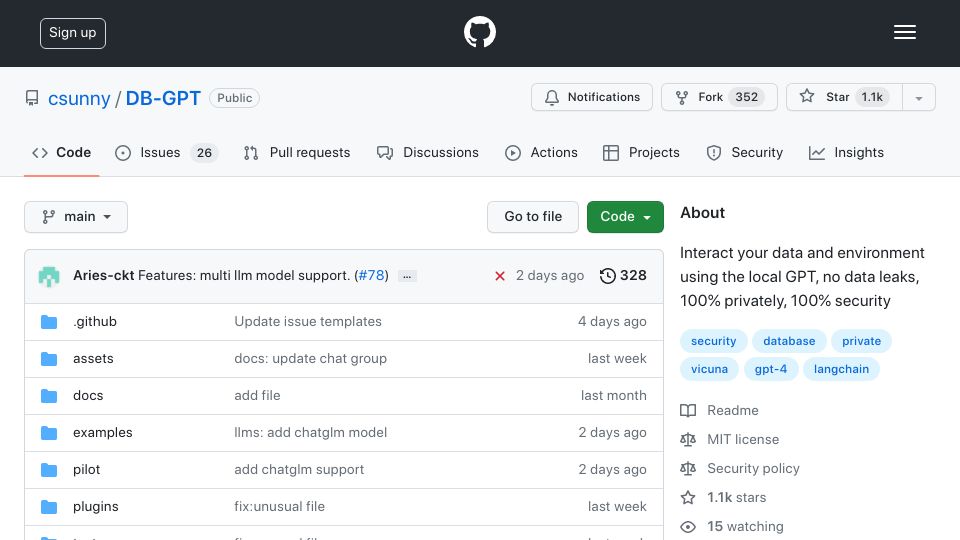Click the GitHub Octocat logo
Screen dimensions: 960x540
479,32
